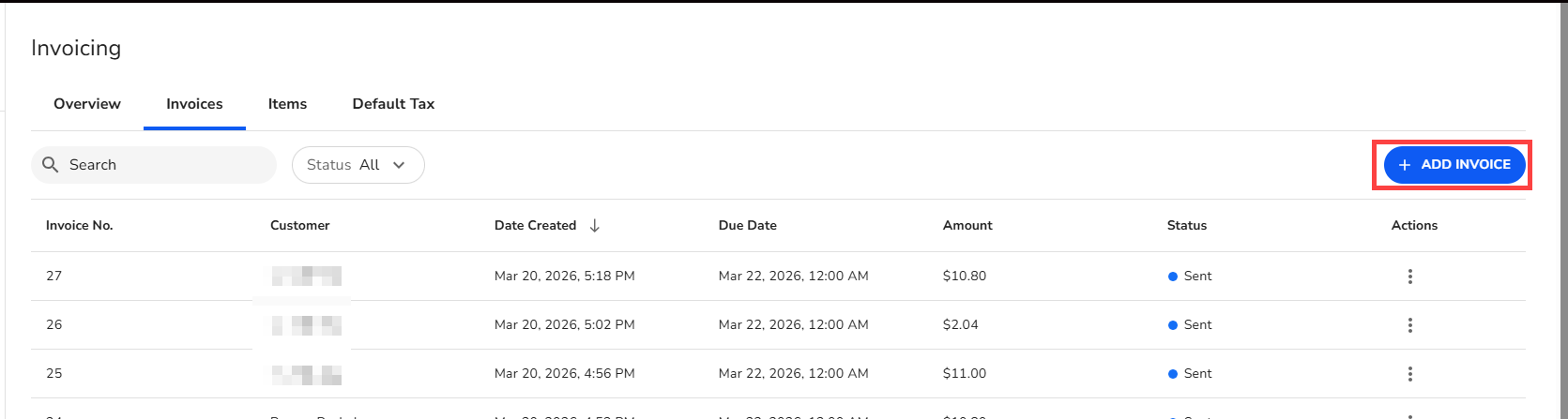Click the Due Date column header
1568x419 pixels.
[748, 226]
